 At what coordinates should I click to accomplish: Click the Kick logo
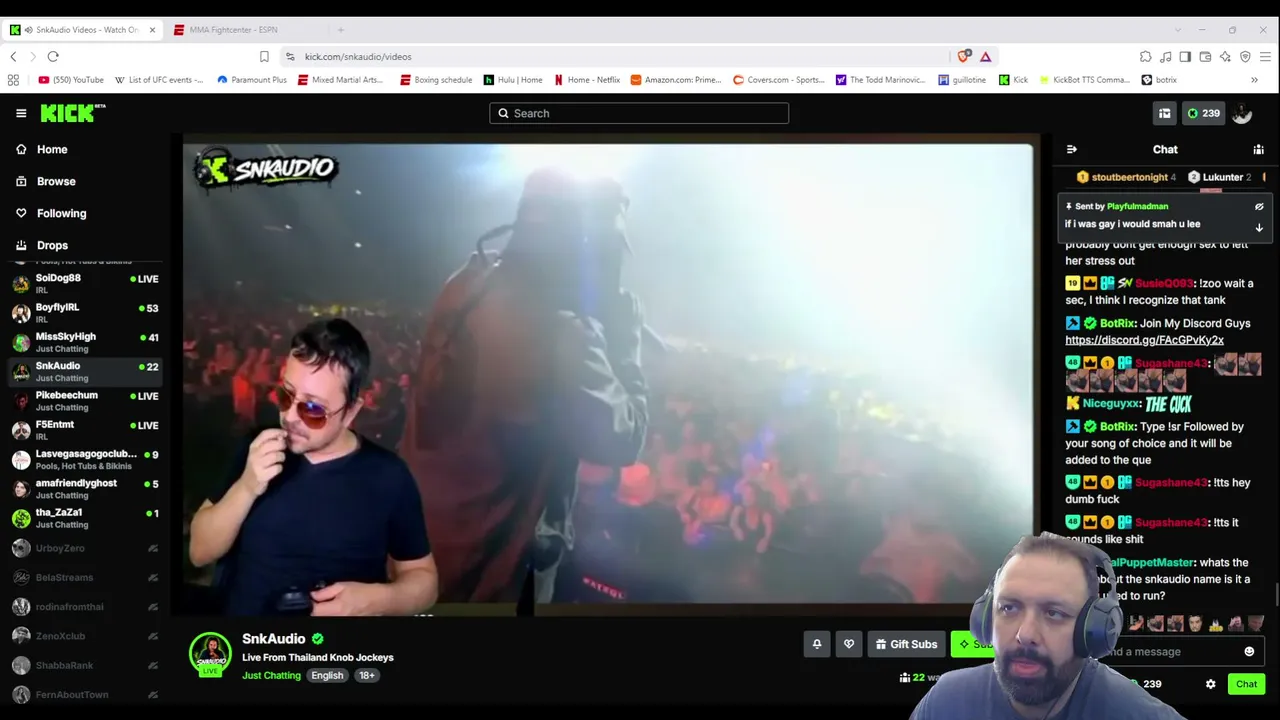(73, 113)
